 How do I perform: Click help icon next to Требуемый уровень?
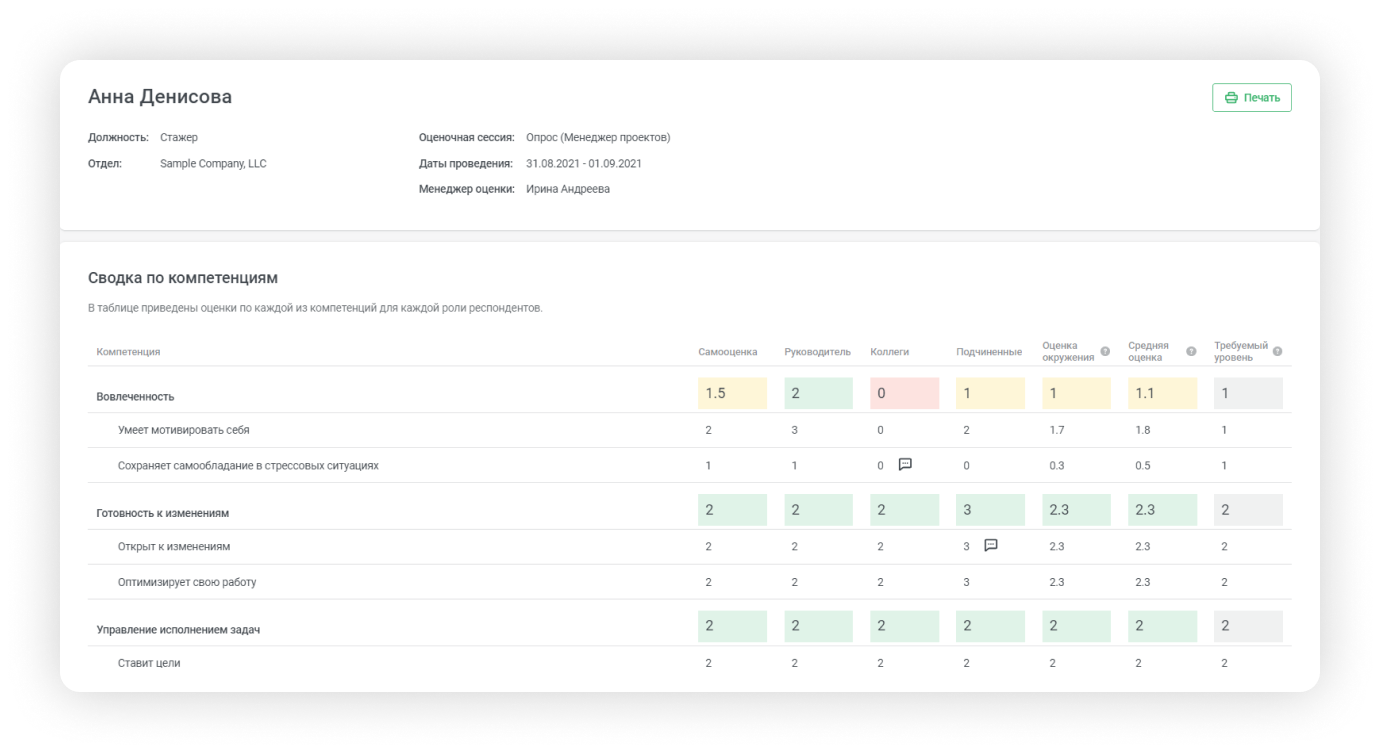point(1277,351)
